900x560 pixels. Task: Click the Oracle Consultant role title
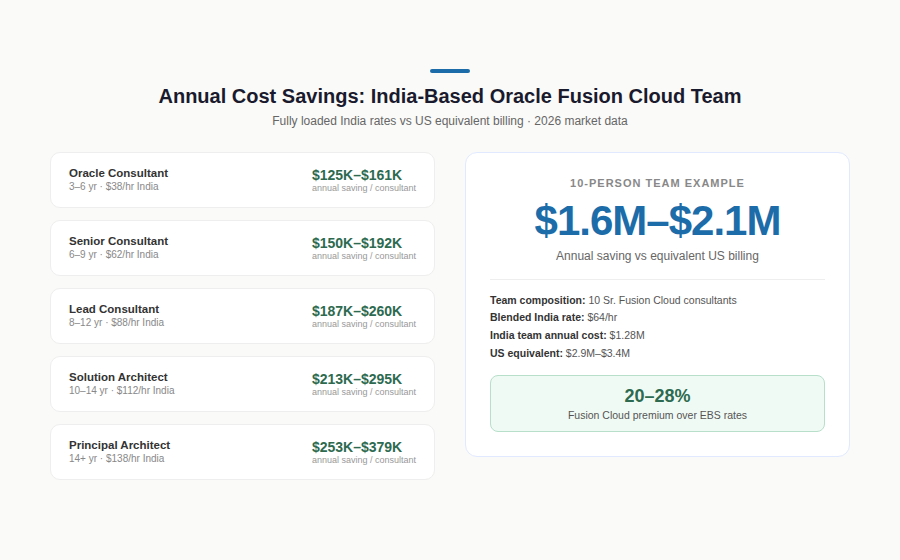click(118, 173)
